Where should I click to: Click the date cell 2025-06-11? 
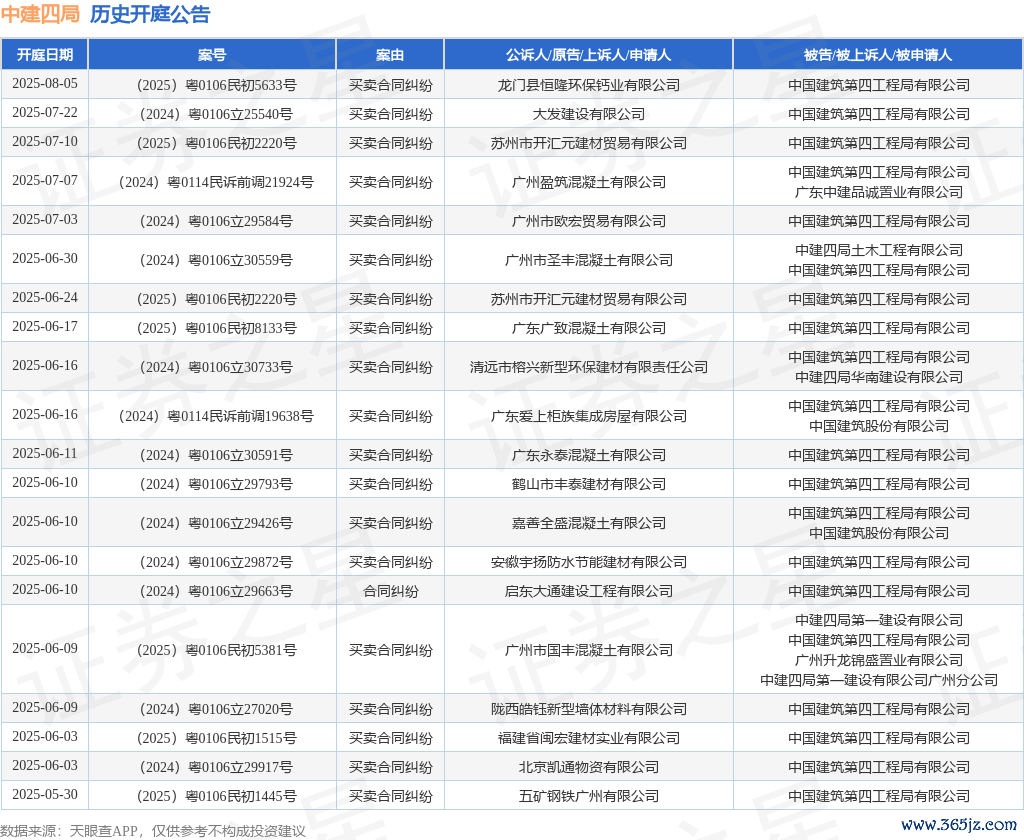[44, 453]
